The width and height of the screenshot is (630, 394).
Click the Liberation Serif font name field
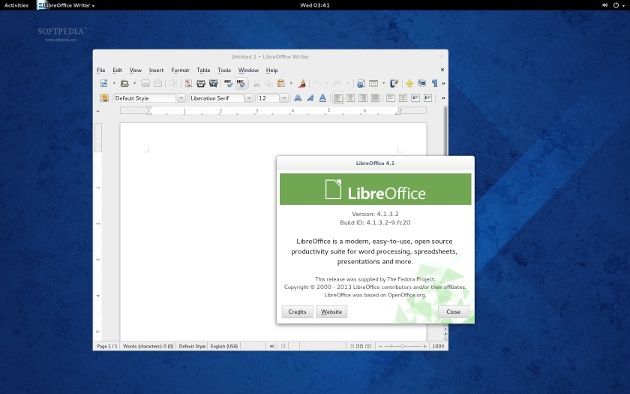click(x=217, y=98)
